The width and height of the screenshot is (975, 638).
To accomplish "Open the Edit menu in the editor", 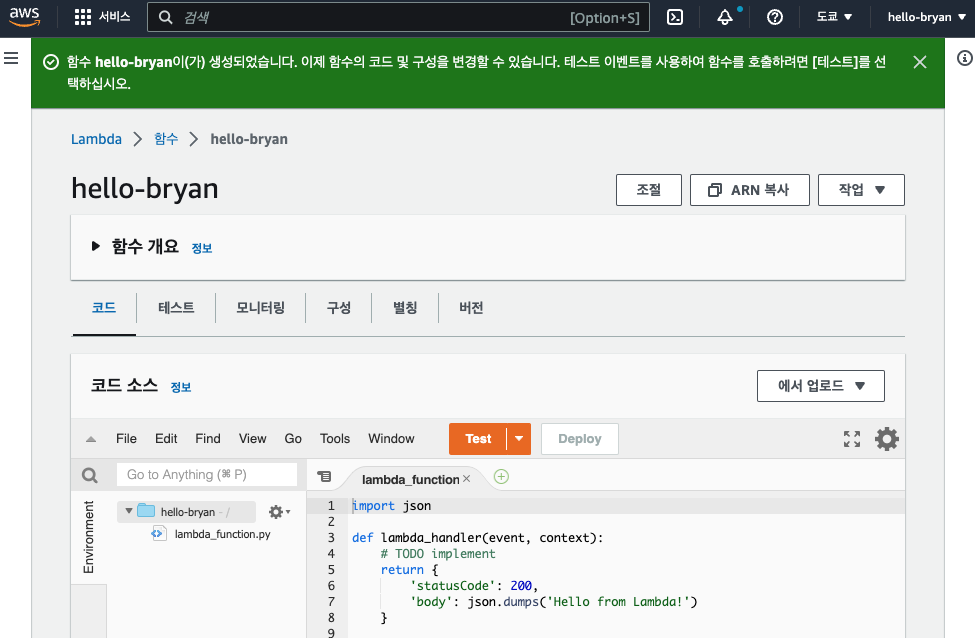I will [x=166, y=439].
